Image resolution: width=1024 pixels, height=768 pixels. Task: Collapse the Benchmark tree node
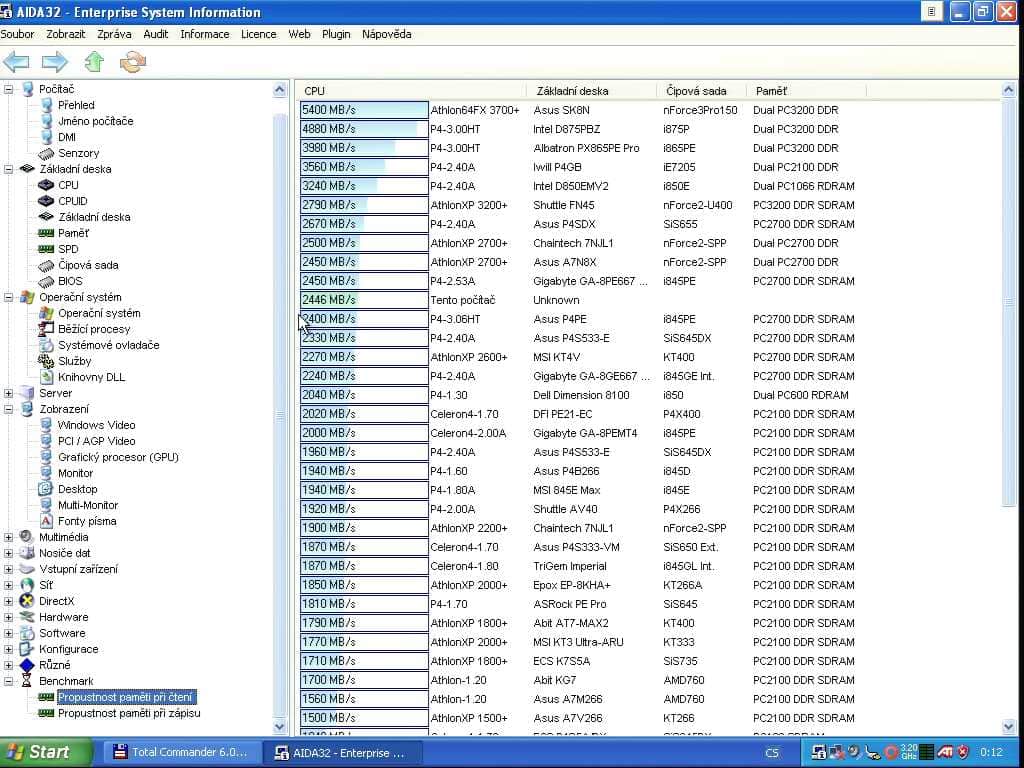(x=8, y=681)
